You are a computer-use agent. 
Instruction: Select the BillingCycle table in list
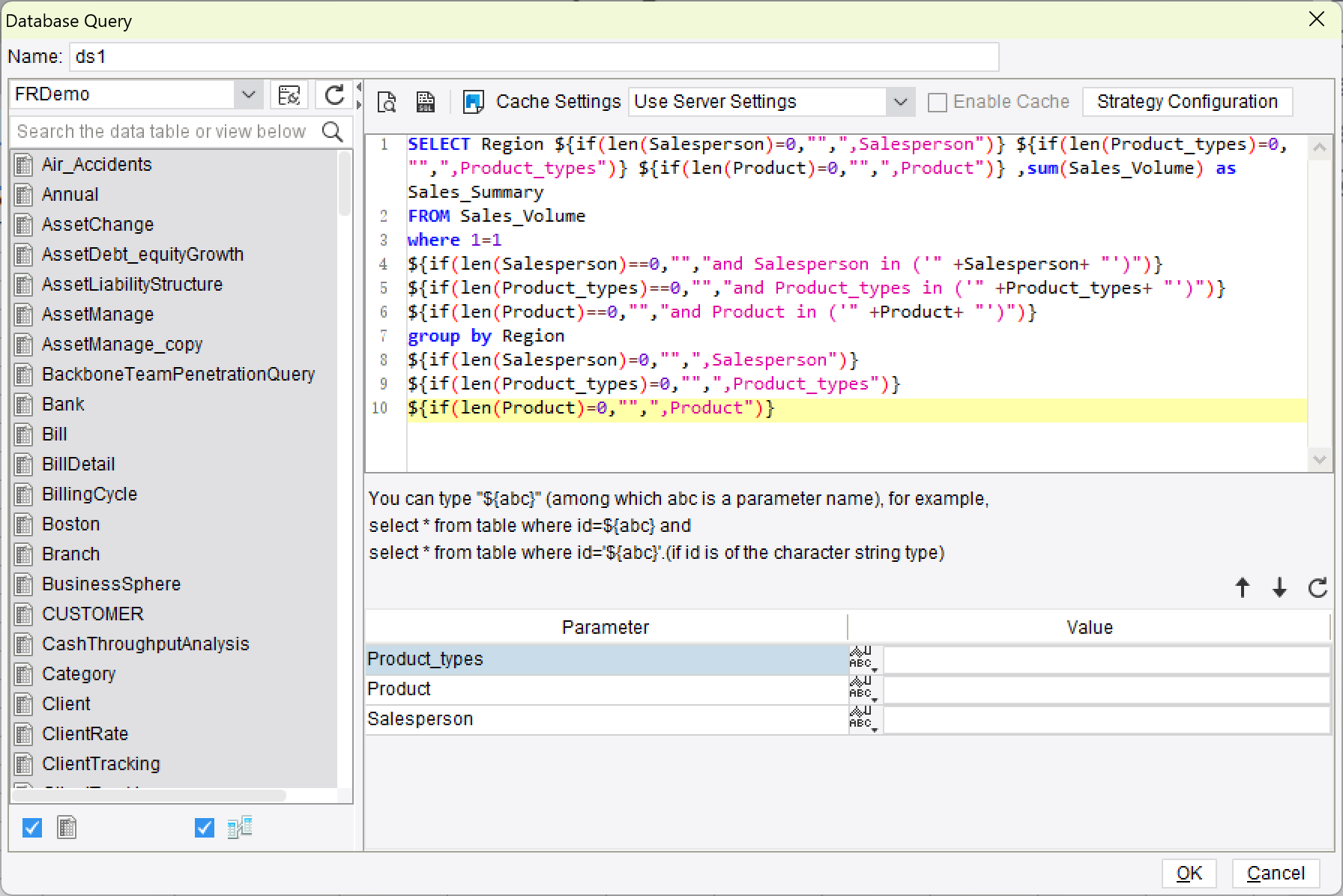(89, 494)
